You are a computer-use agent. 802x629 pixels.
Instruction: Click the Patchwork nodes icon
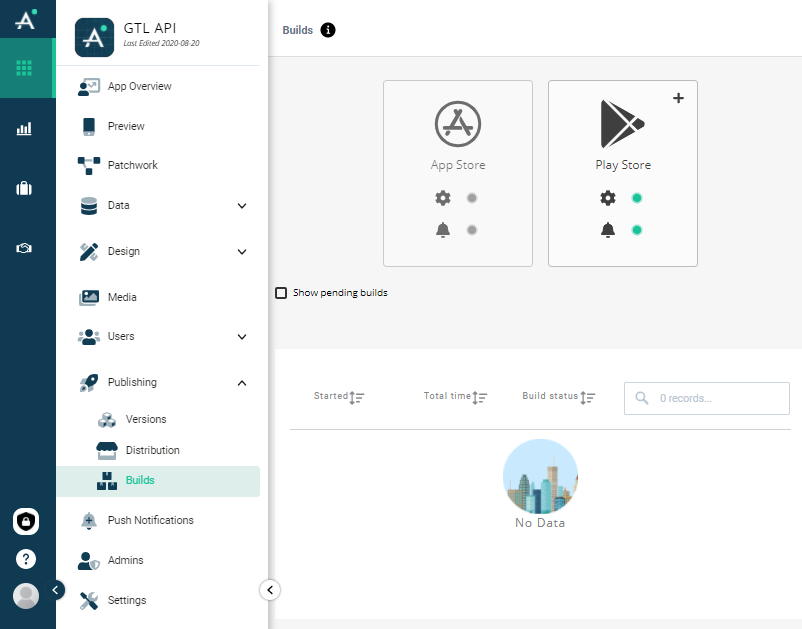coord(89,165)
